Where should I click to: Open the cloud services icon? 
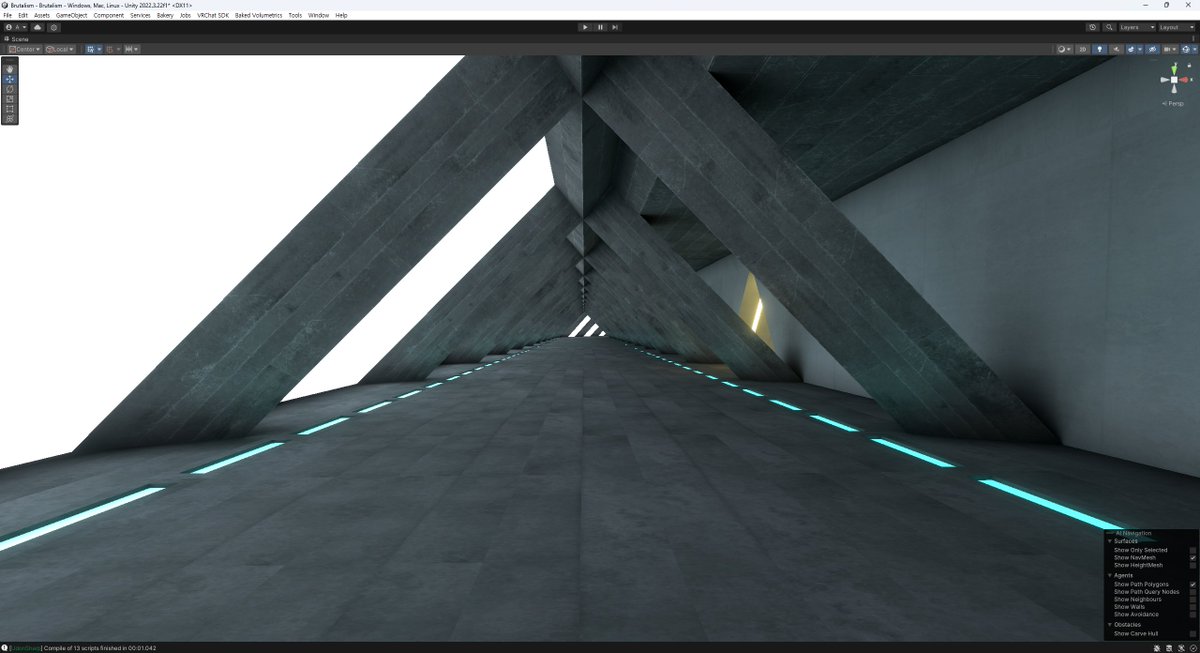pyautogui.click(x=38, y=27)
